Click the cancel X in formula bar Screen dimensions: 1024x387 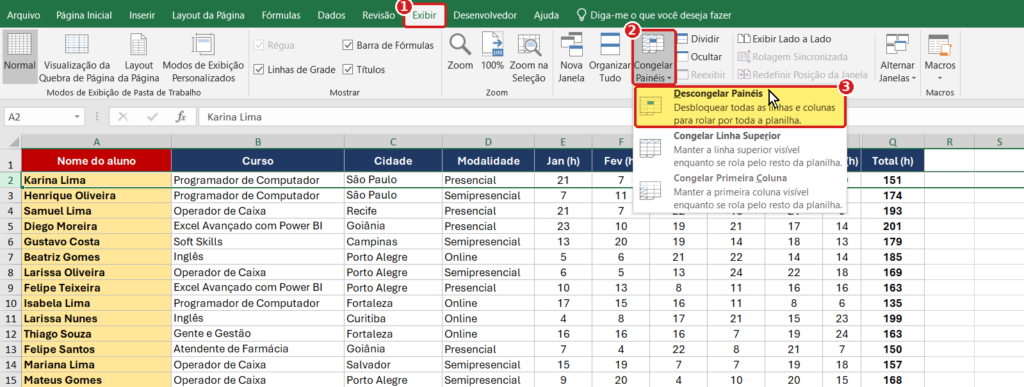pyautogui.click(x=123, y=117)
